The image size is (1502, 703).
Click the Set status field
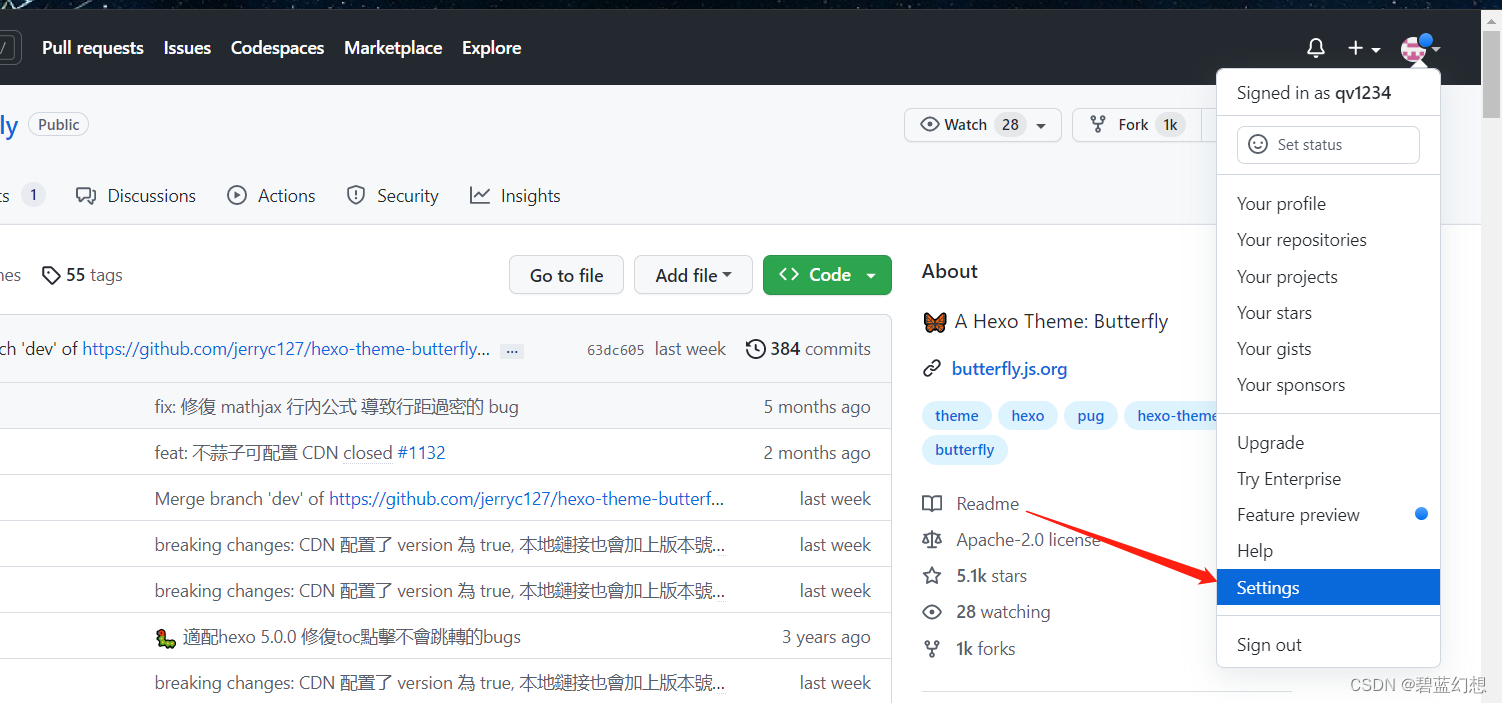click(1328, 145)
